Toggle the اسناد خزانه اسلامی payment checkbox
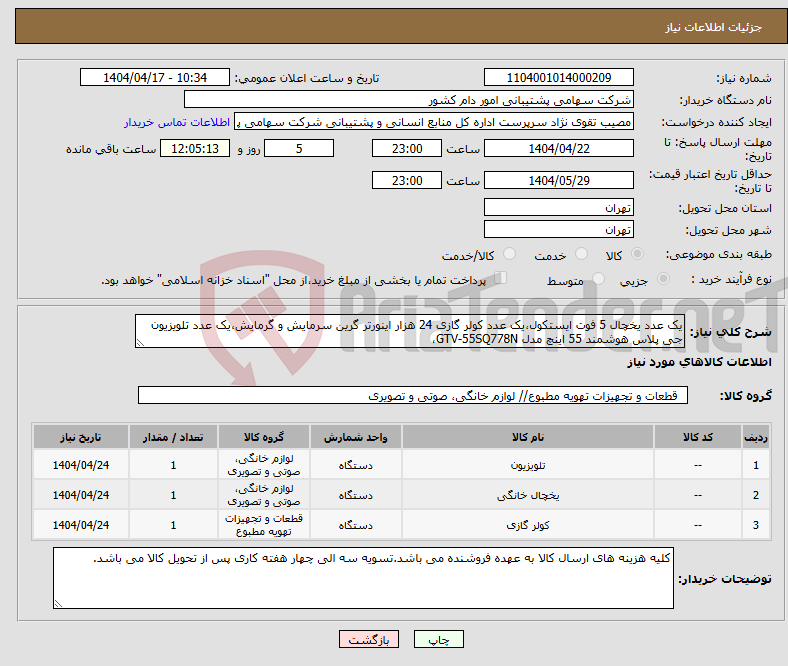 [x=501, y=278]
